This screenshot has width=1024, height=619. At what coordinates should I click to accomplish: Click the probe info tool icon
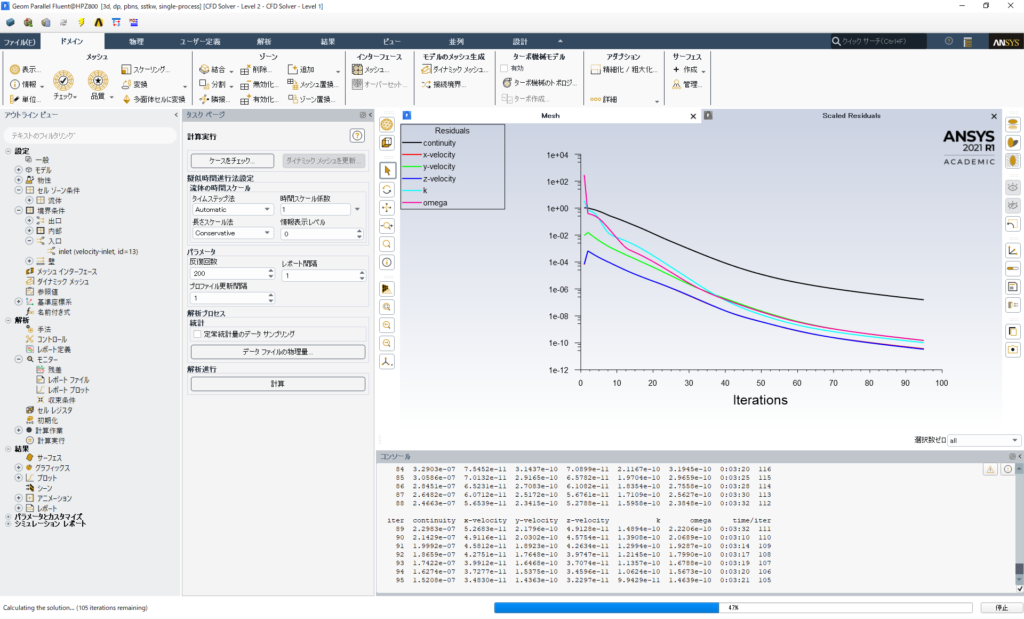click(387, 262)
